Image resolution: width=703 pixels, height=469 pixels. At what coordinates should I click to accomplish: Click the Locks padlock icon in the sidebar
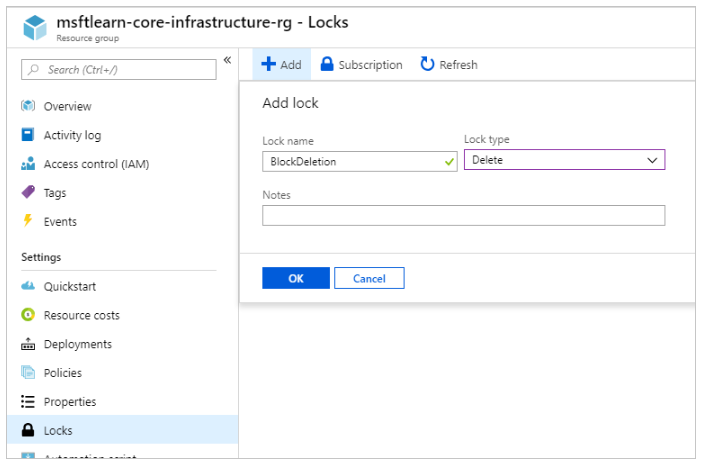pyautogui.click(x=28, y=430)
